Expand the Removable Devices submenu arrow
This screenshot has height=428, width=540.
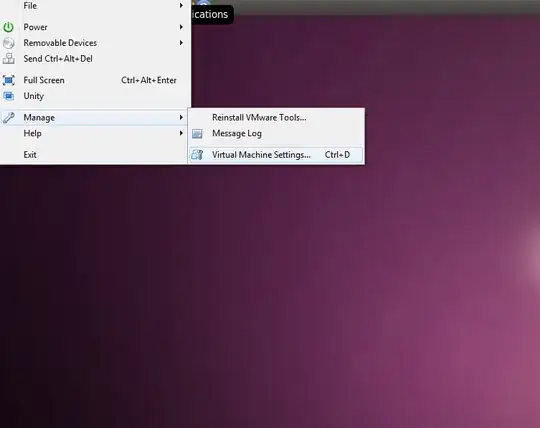click(x=181, y=43)
